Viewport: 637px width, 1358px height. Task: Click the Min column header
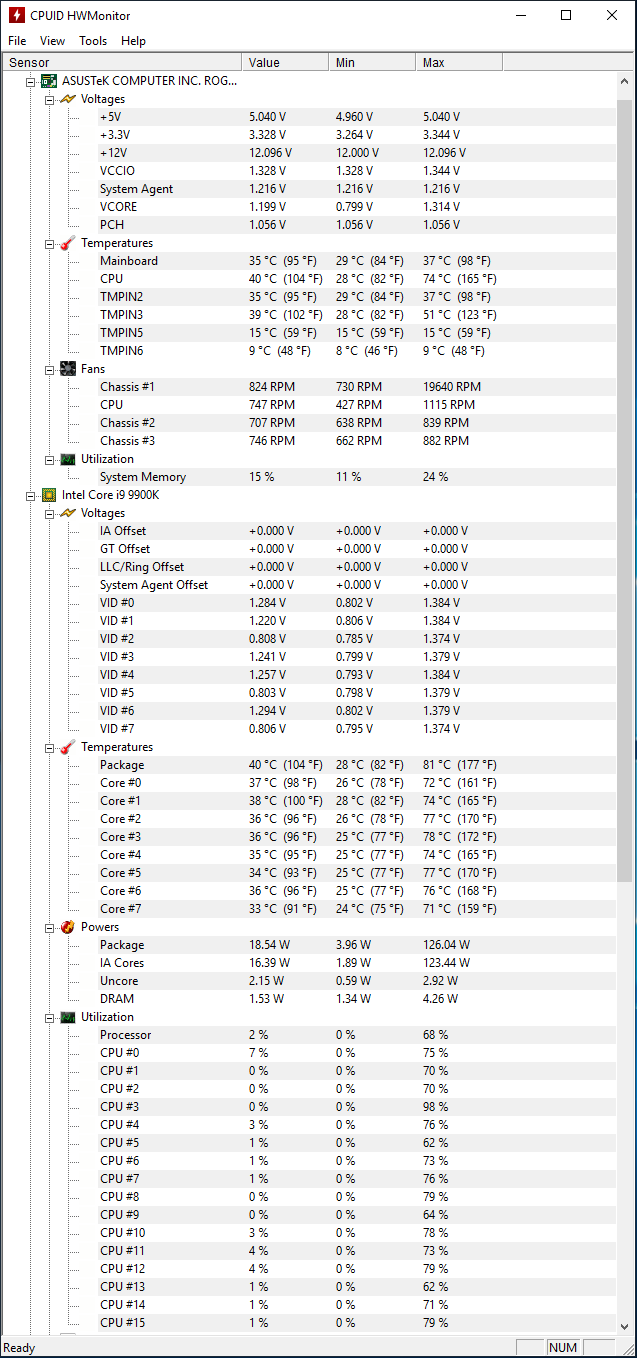tap(372, 62)
